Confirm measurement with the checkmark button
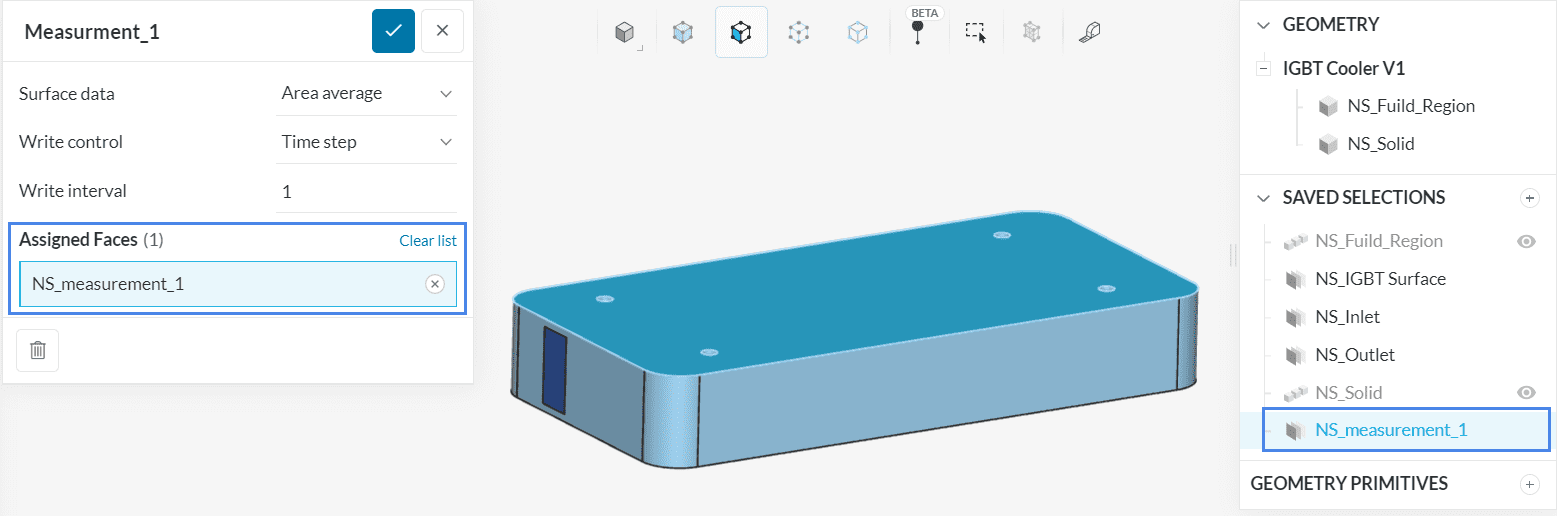 393,31
